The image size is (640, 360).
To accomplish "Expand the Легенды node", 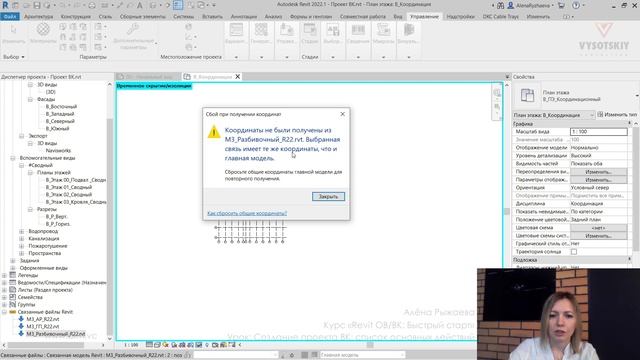I will (x=4, y=275).
